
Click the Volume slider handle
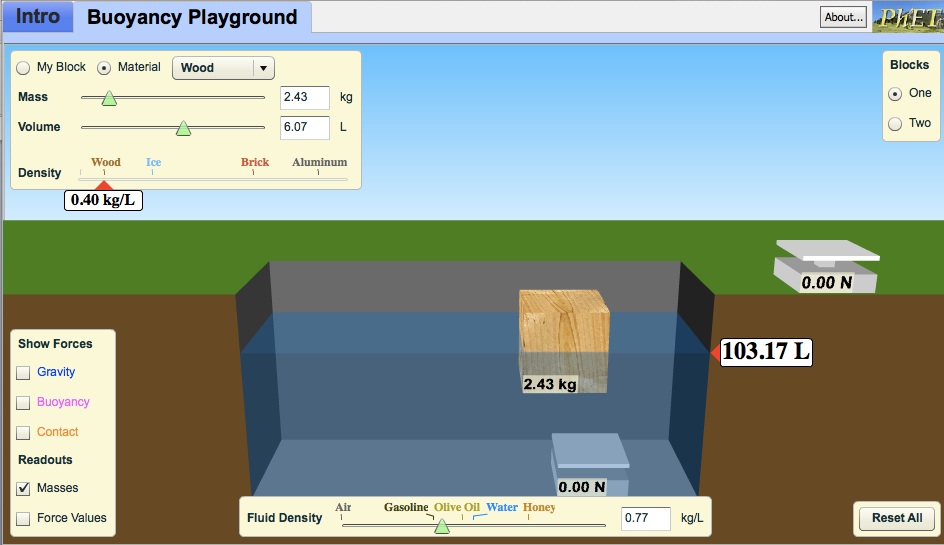pyautogui.click(x=184, y=128)
